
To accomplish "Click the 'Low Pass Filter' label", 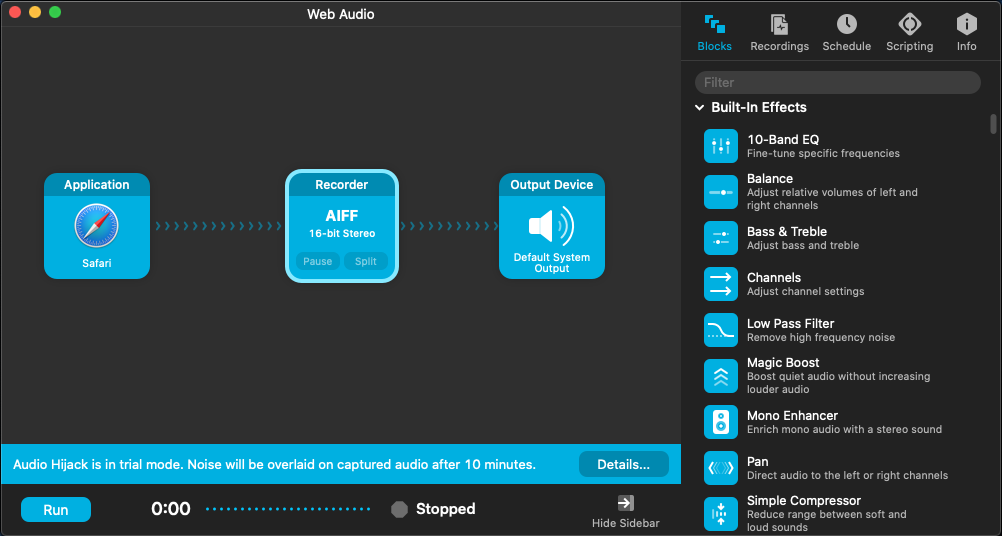I will [x=790, y=323].
